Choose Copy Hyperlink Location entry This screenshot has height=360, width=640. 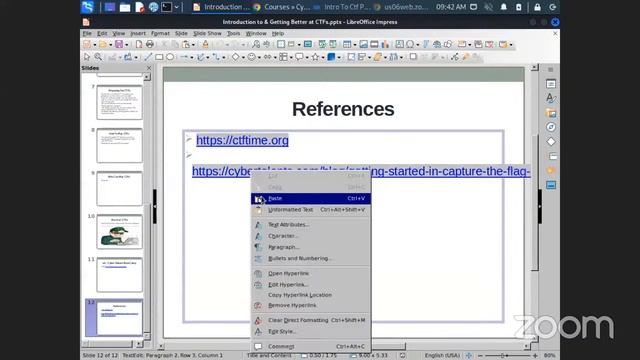311,295
